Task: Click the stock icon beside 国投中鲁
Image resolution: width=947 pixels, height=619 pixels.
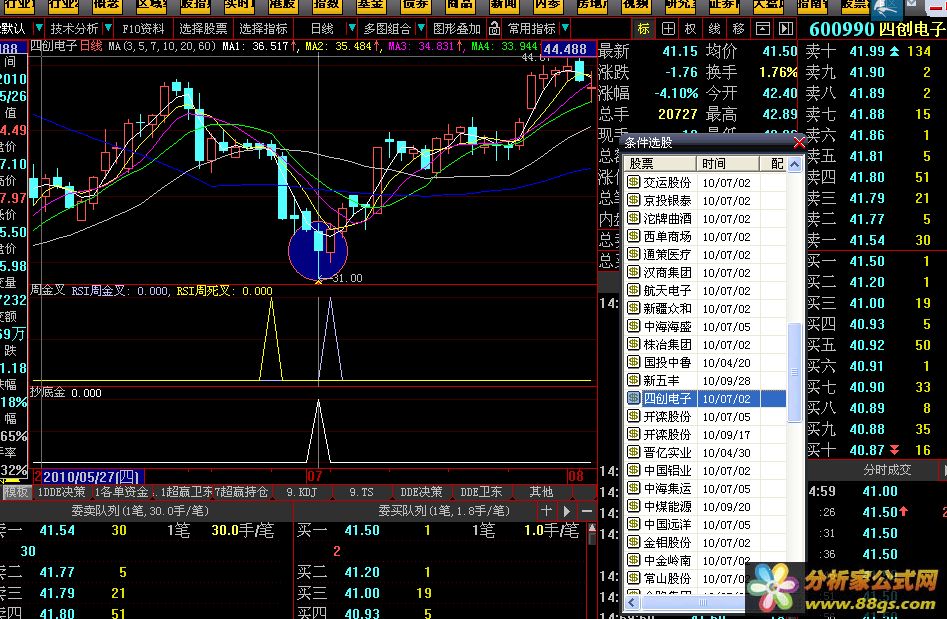Action: coord(633,362)
